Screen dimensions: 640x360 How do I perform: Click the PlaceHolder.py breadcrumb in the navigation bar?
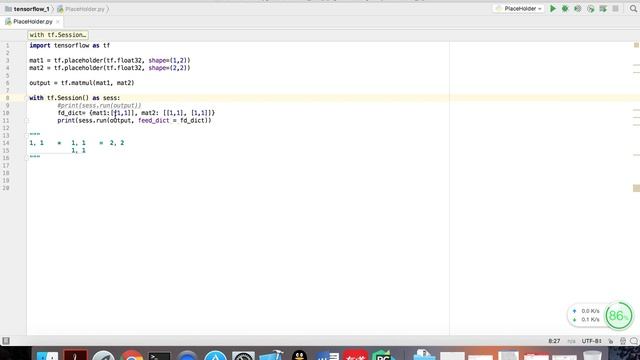(x=81, y=9)
